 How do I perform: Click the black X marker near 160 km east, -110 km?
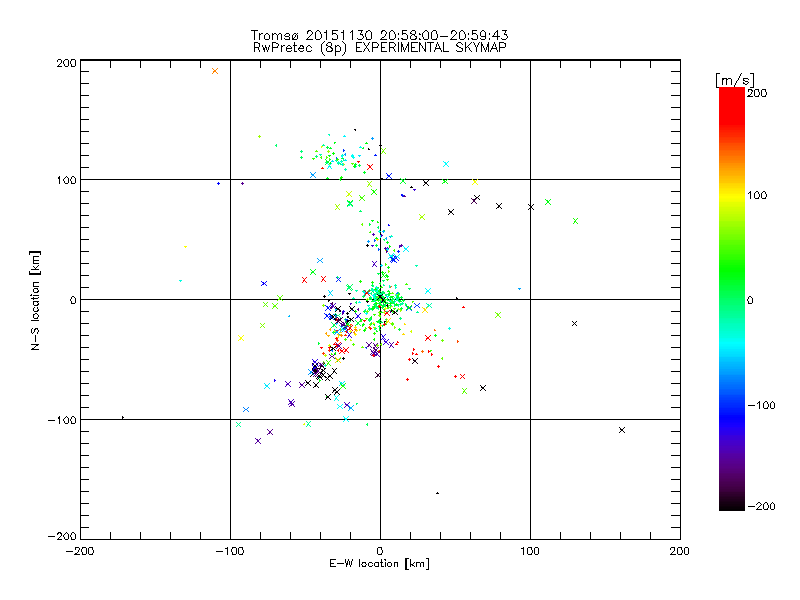coord(622,430)
